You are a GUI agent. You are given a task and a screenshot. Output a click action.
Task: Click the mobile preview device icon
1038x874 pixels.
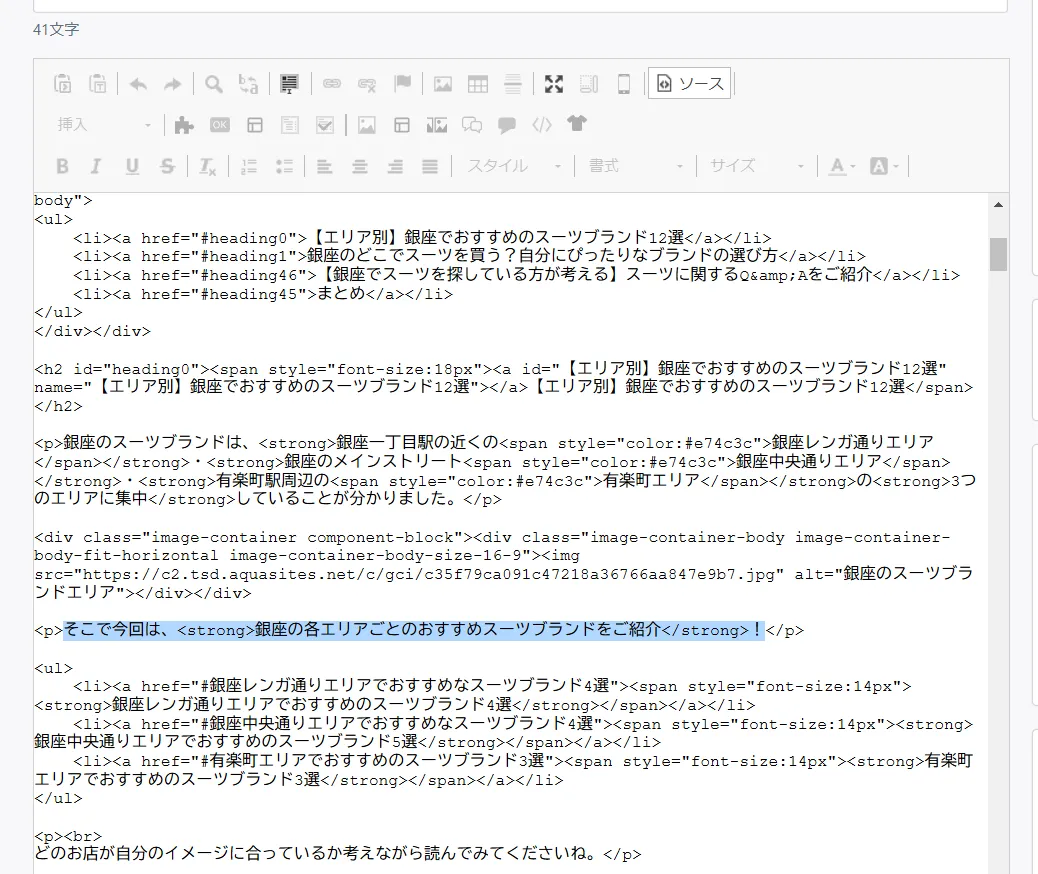624,84
